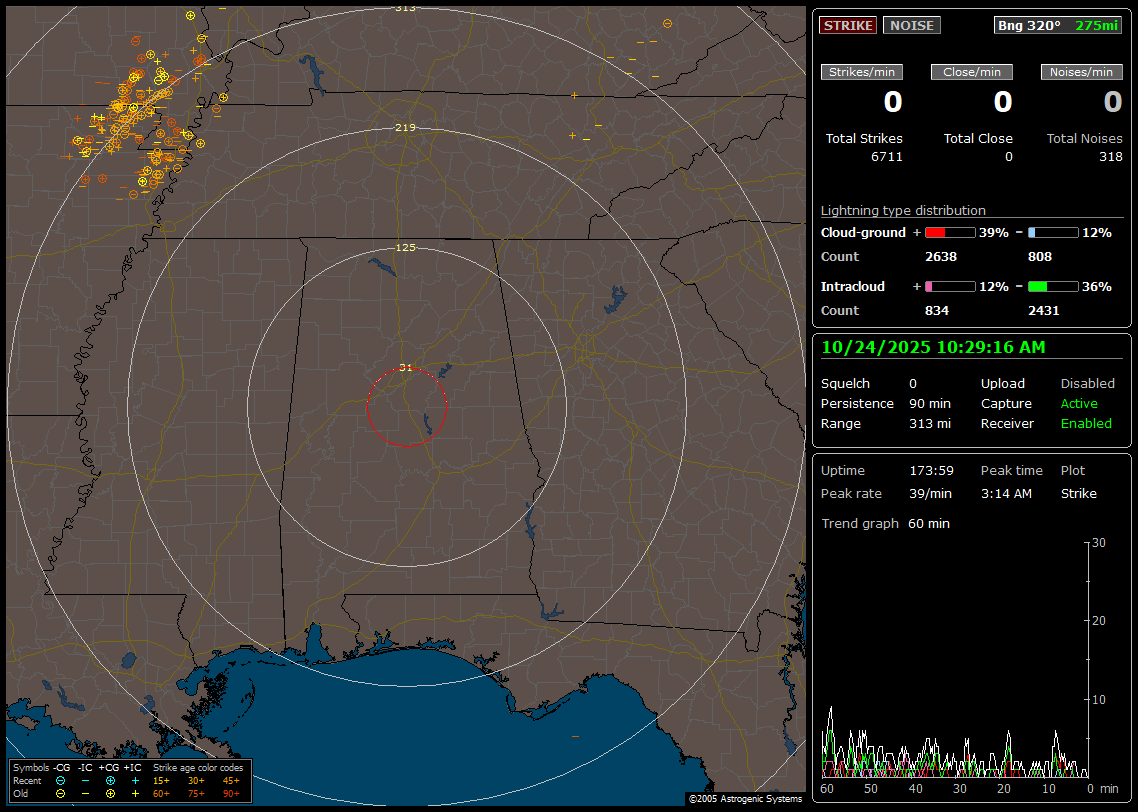1138x812 pixels.
Task: Click the 90+ strike age color code
Action: [x=231, y=793]
